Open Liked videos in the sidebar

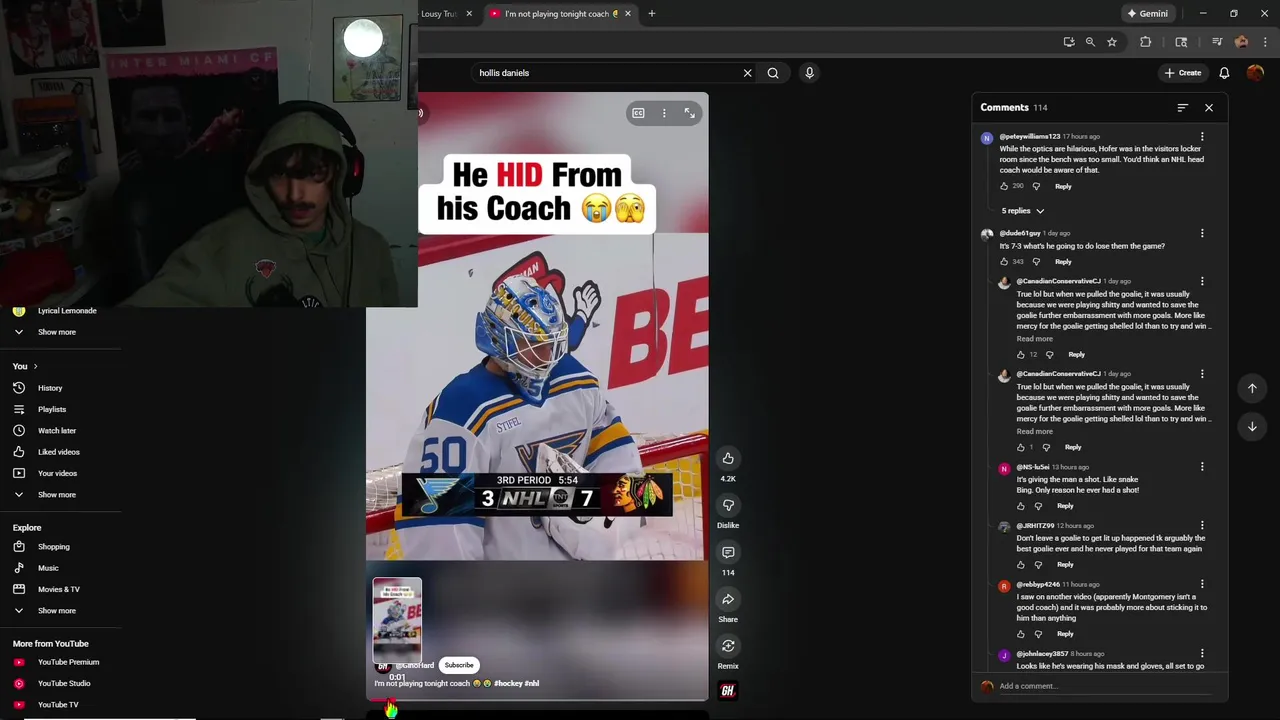pos(60,452)
